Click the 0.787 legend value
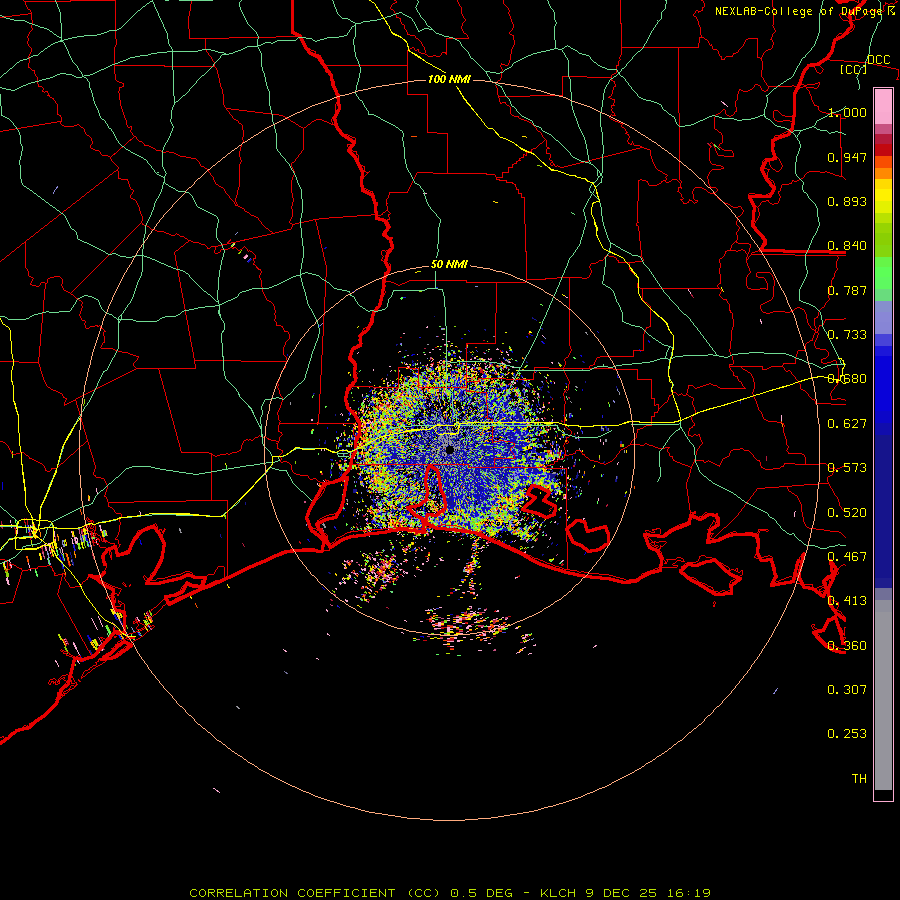 tap(847, 290)
